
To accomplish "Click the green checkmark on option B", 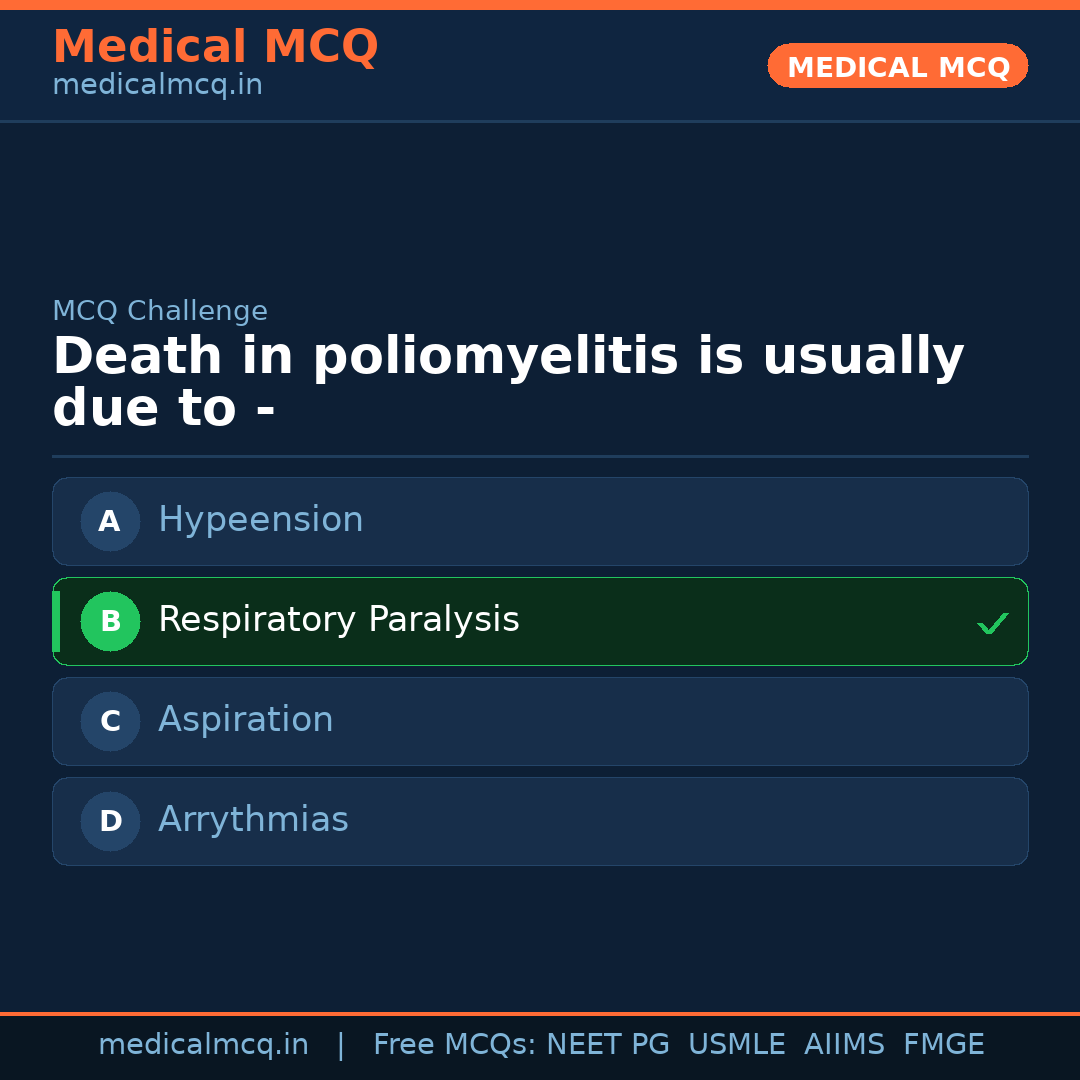I will click(x=992, y=624).
